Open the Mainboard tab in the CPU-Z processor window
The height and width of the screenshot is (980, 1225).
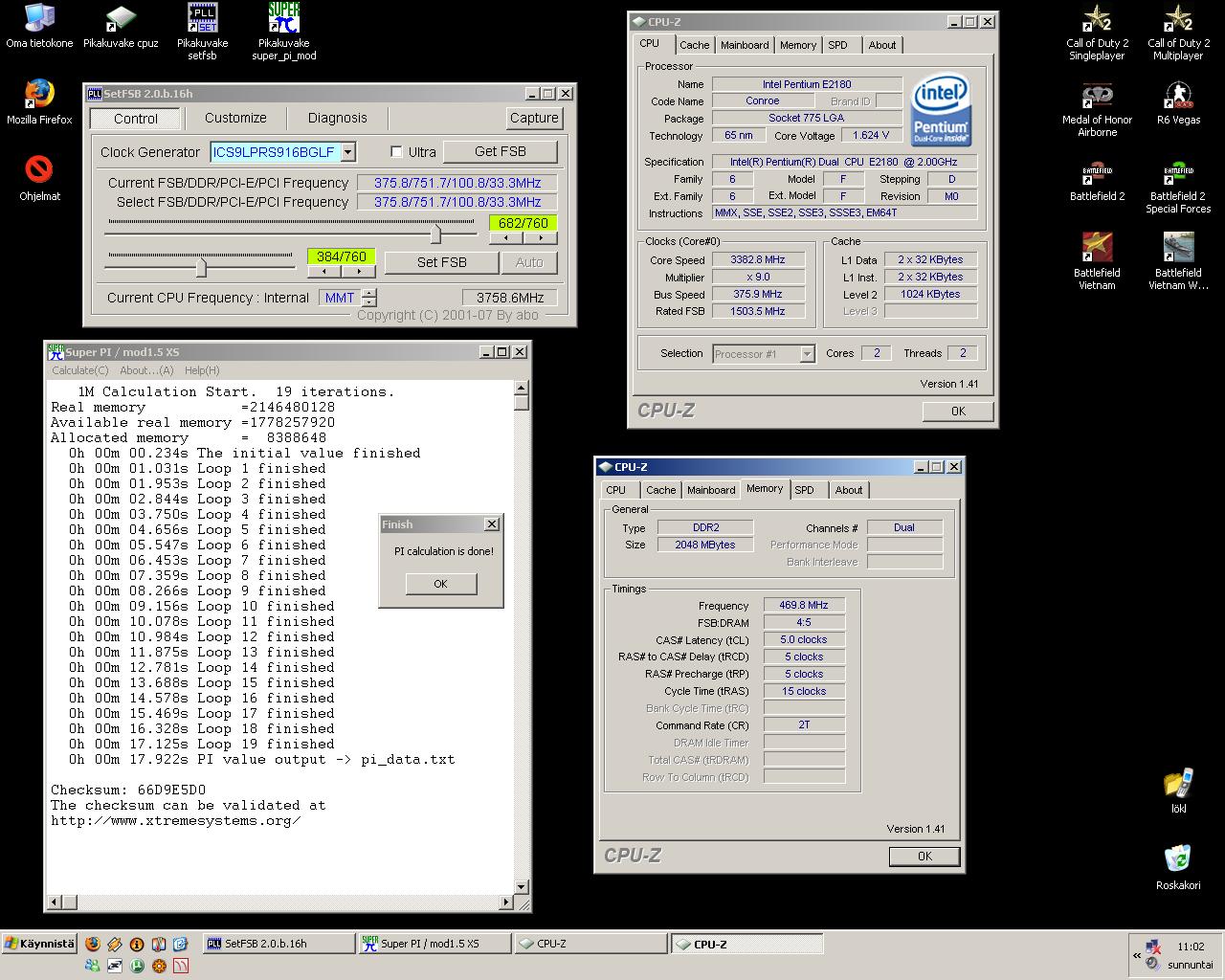tap(745, 45)
